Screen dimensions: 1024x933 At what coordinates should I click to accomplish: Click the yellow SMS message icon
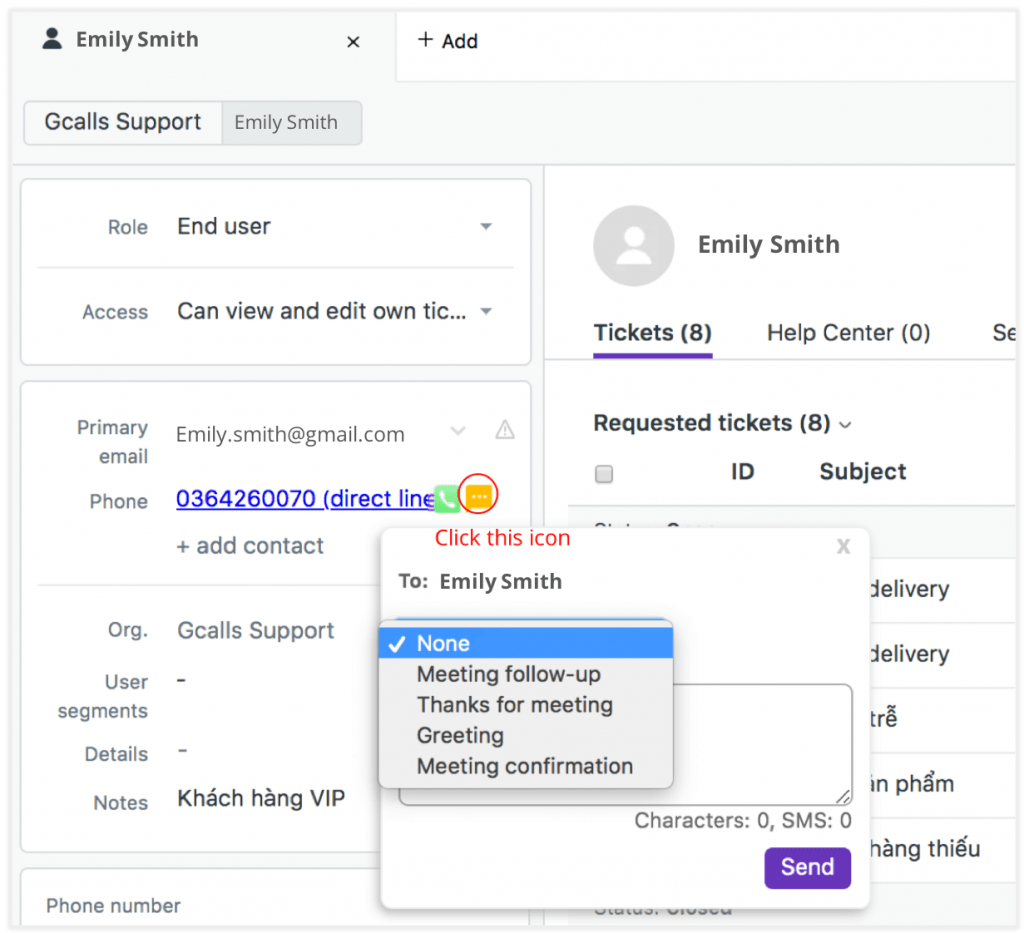click(479, 496)
